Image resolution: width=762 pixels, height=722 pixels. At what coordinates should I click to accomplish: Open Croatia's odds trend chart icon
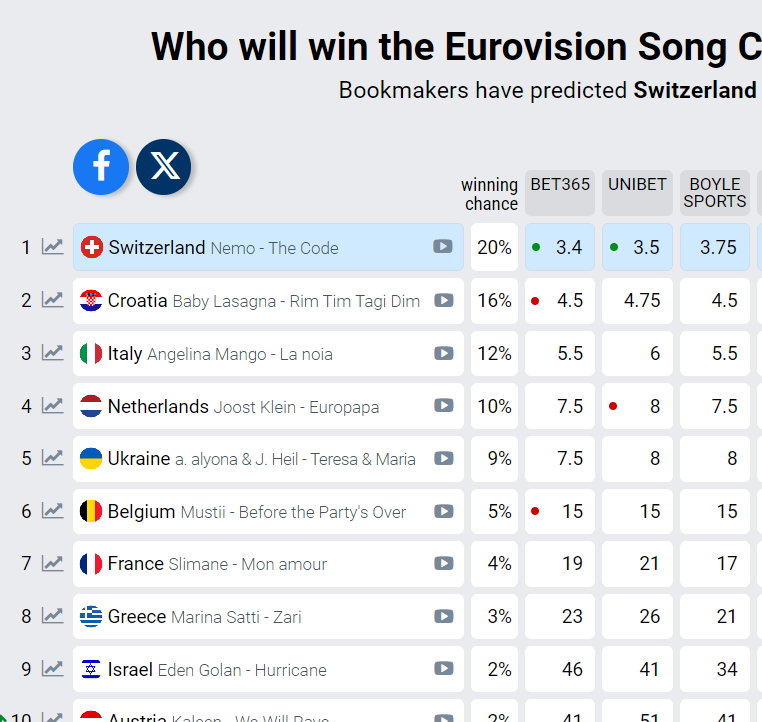point(52,300)
